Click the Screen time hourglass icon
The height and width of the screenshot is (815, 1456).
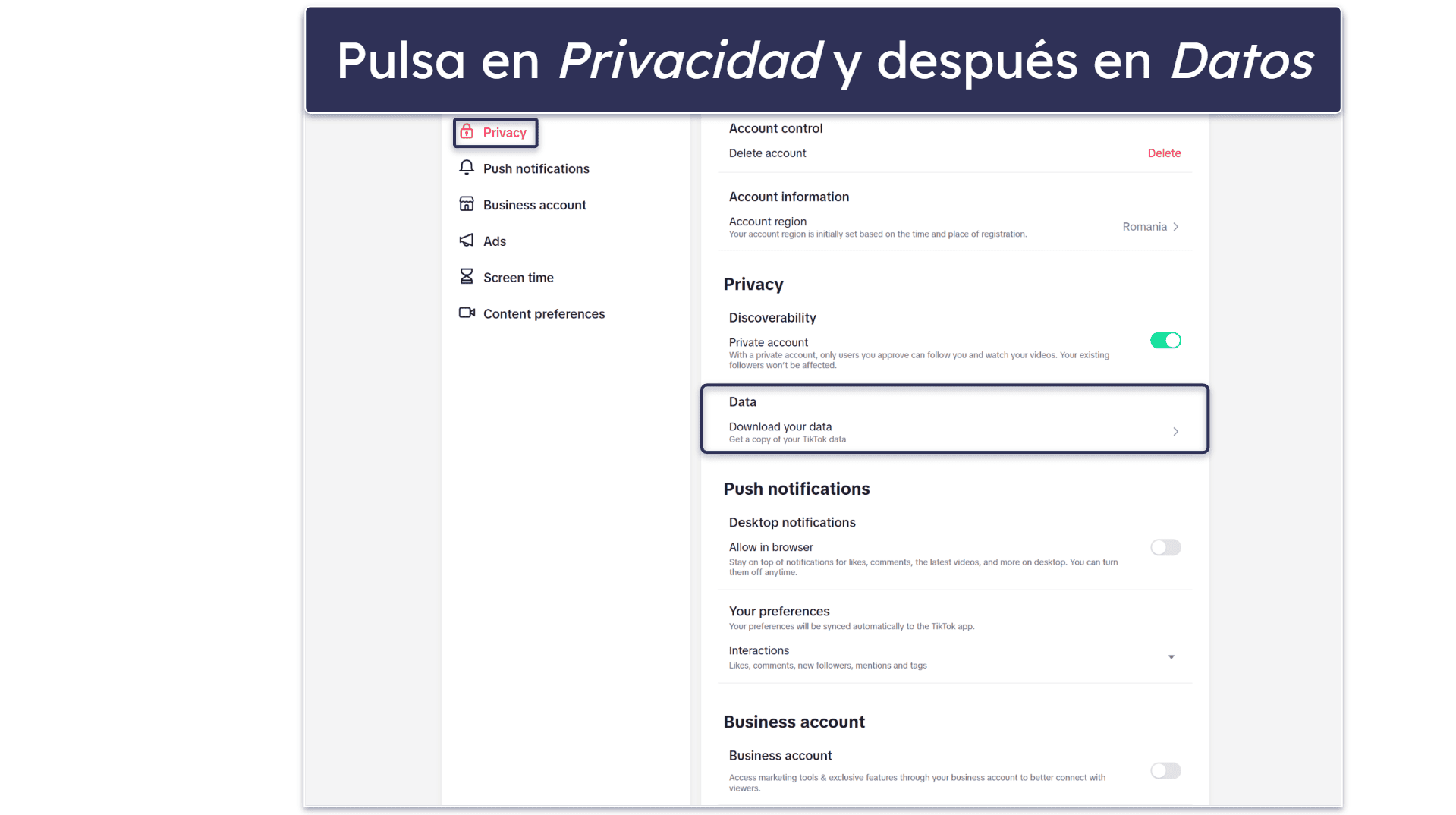(467, 277)
